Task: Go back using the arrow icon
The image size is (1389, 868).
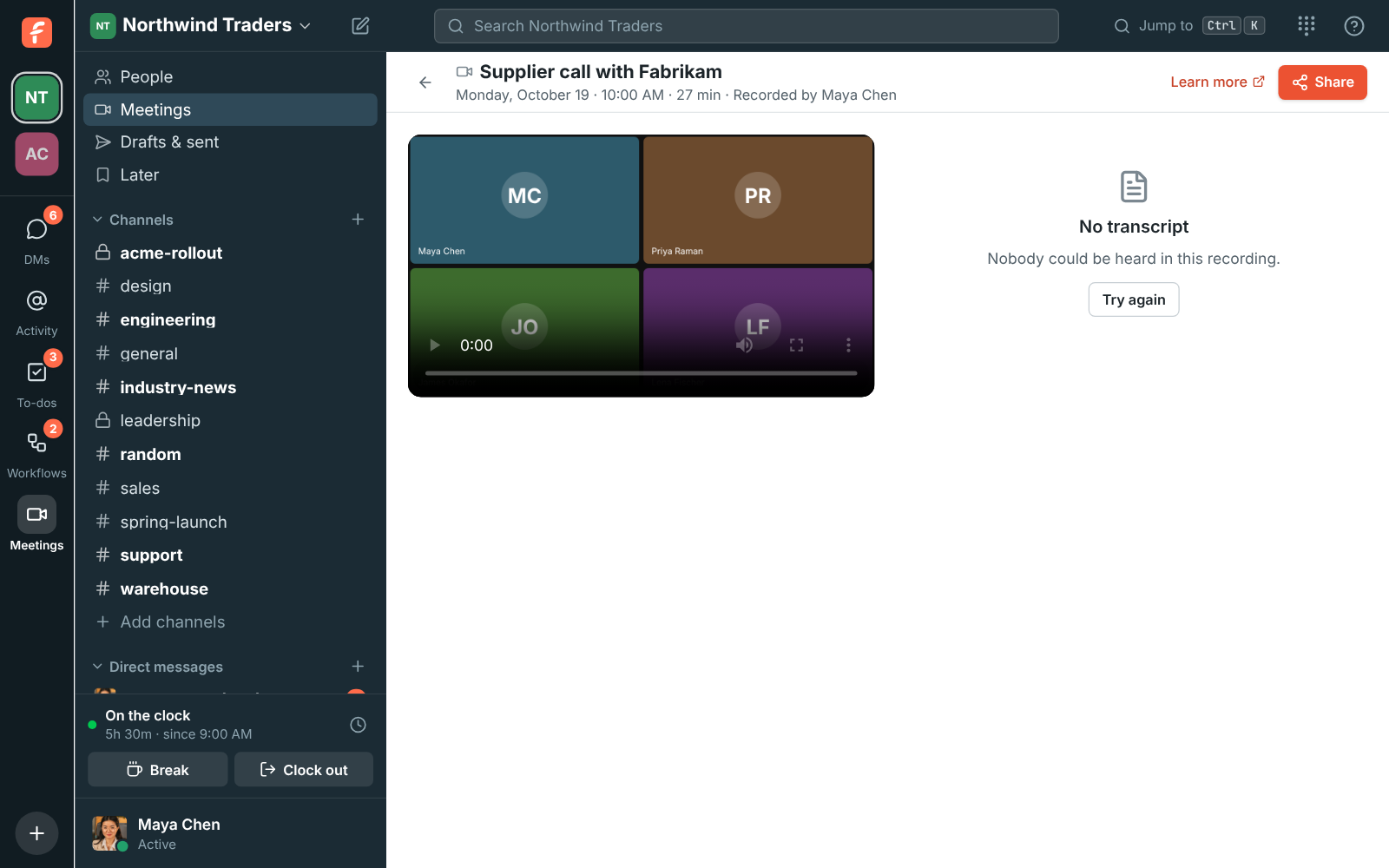Action: [x=425, y=82]
